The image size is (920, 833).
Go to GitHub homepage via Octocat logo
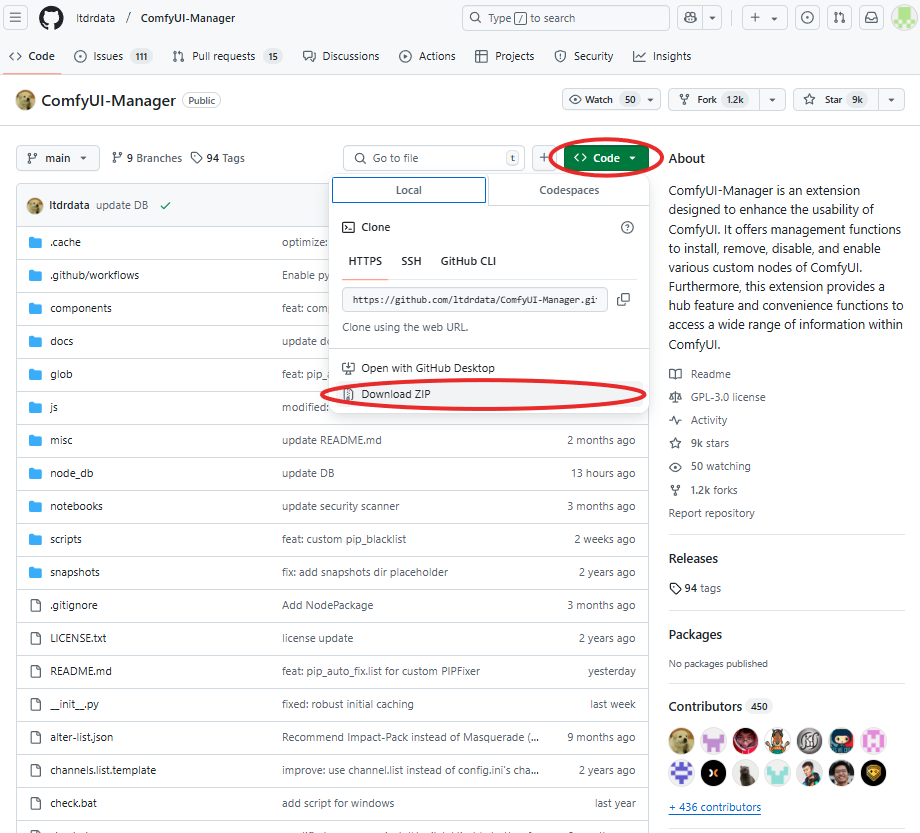(51, 18)
